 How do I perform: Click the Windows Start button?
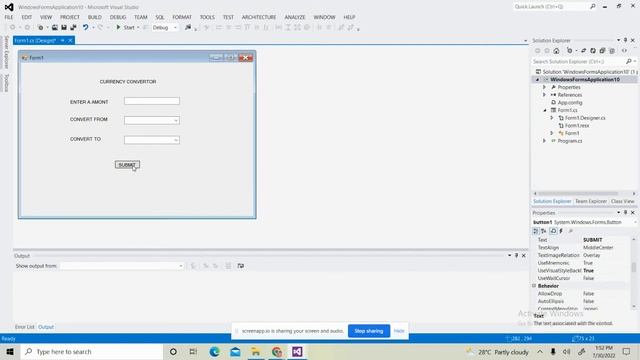(10, 351)
